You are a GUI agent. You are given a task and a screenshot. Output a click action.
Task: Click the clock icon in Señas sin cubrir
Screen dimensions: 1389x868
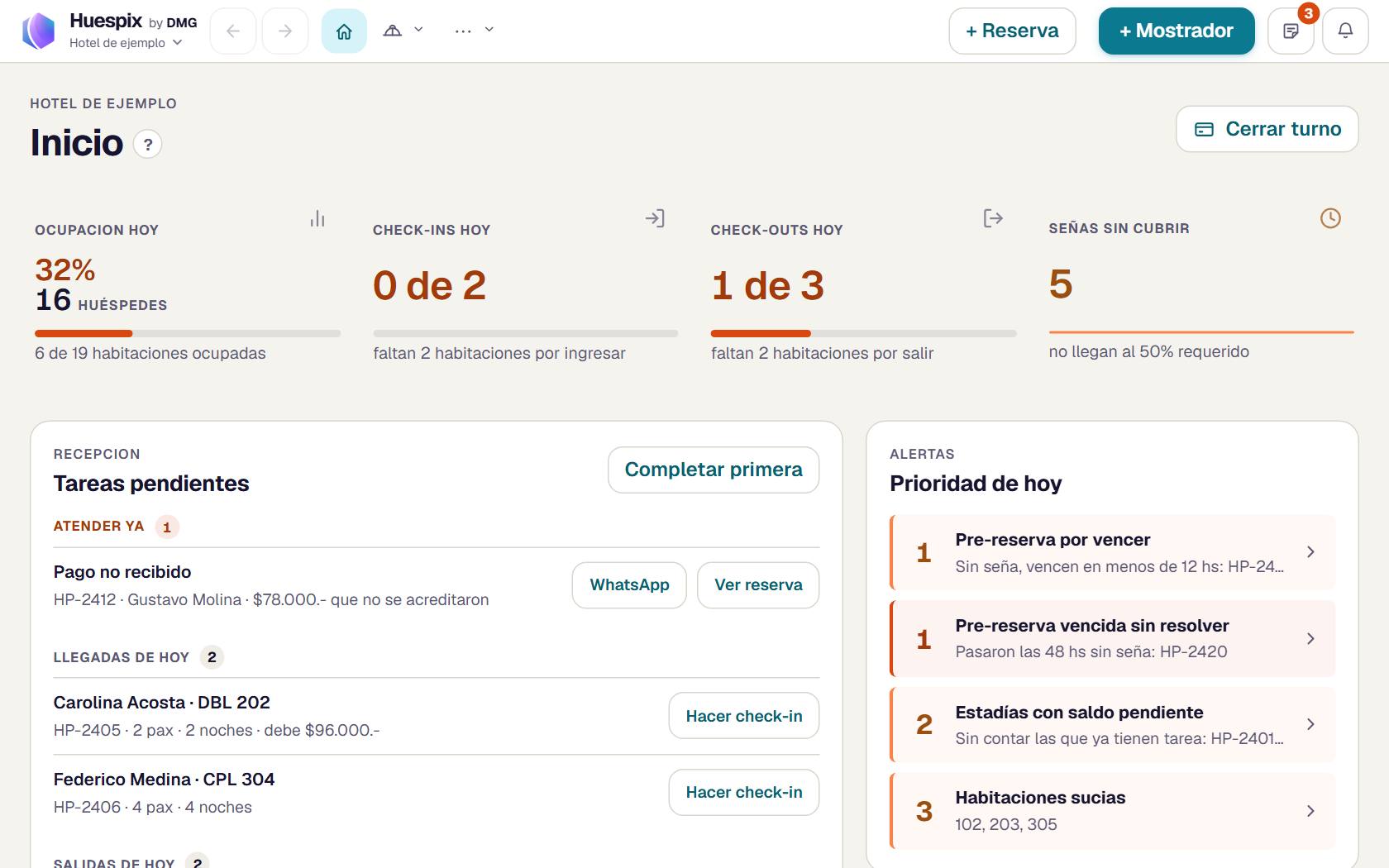click(x=1330, y=218)
